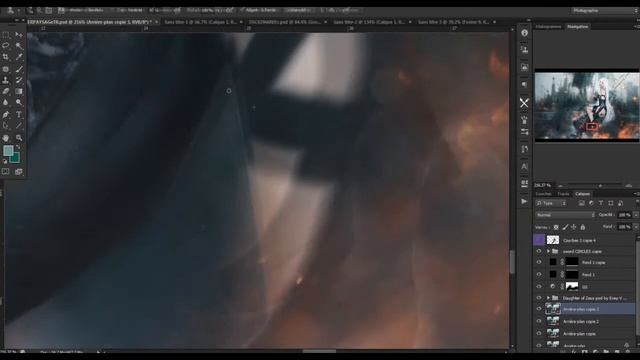
Task: Hide the Fond 1 copie layer
Action: (x=539, y=262)
